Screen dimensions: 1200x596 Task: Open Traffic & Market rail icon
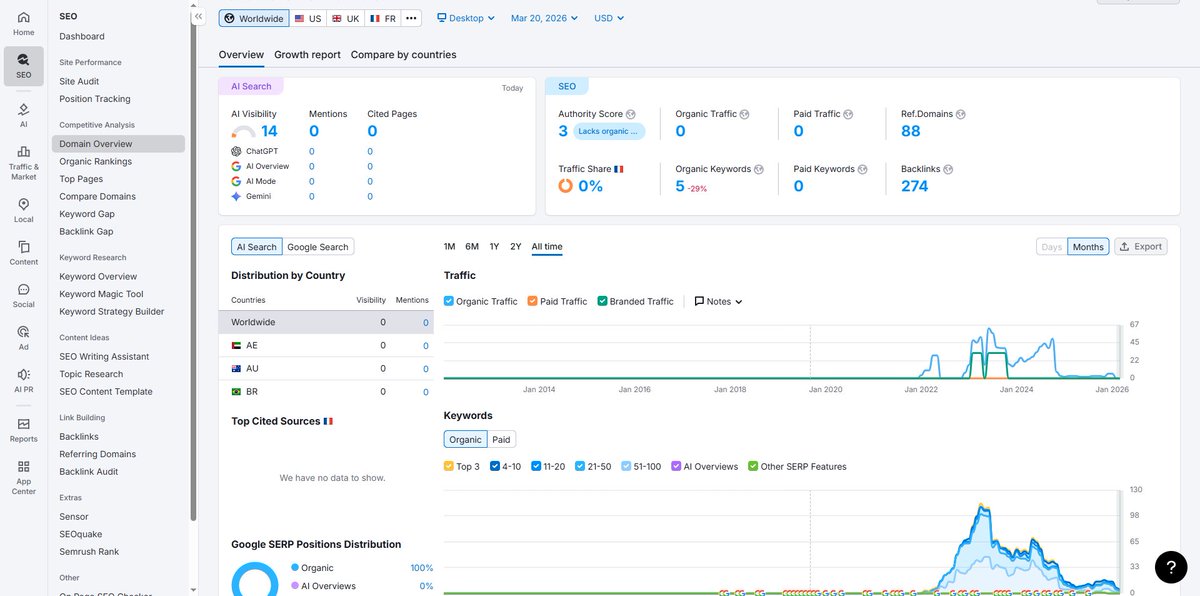(x=23, y=162)
